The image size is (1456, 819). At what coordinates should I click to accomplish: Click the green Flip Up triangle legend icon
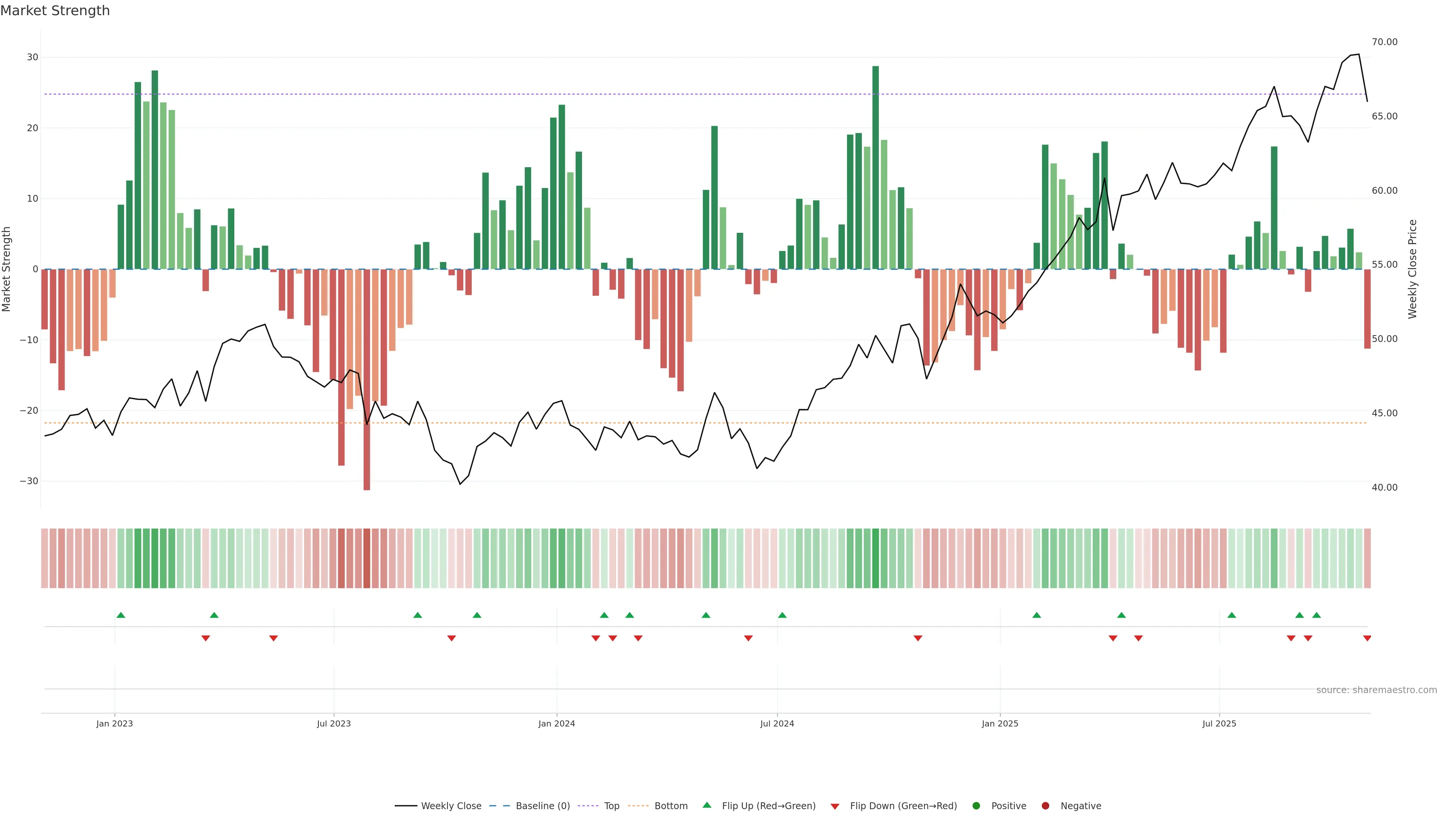tap(706, 805)
